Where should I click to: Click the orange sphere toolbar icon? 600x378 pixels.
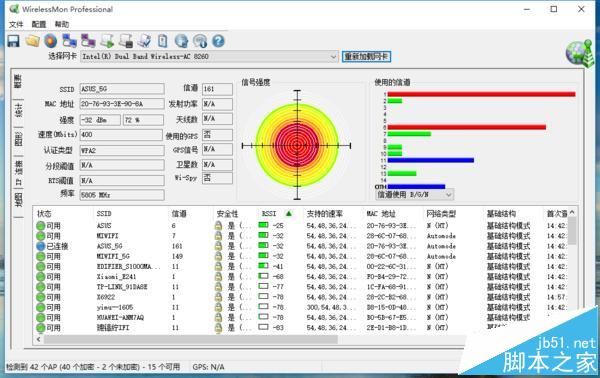(x=51, y=41)
